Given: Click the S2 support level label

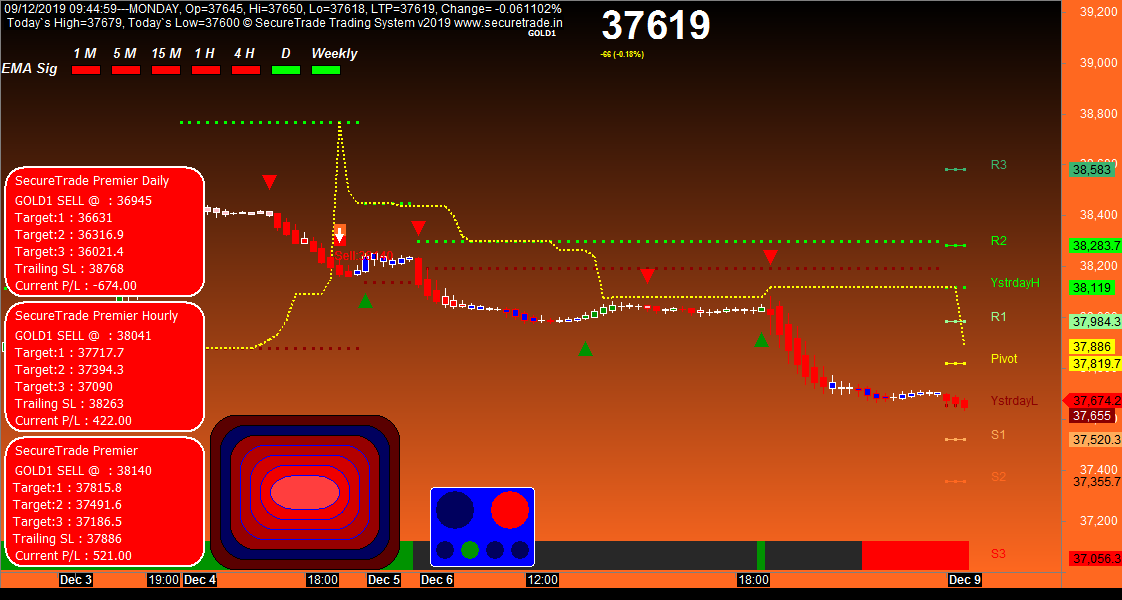Looking at the screenshot, I should coord(998,477).
